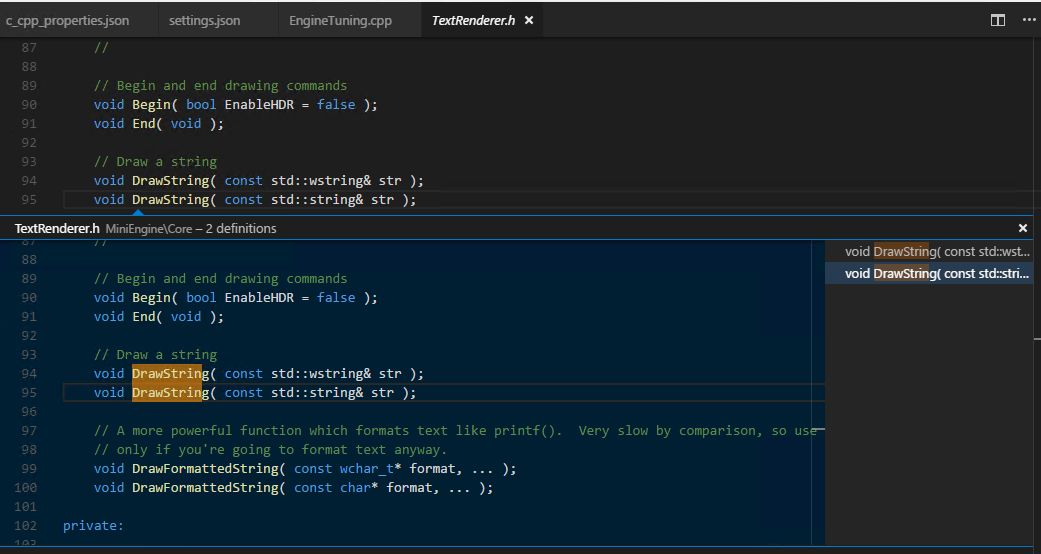Click the private: keyword on line 102
The image size is (1041, 554).
(93, 525)
